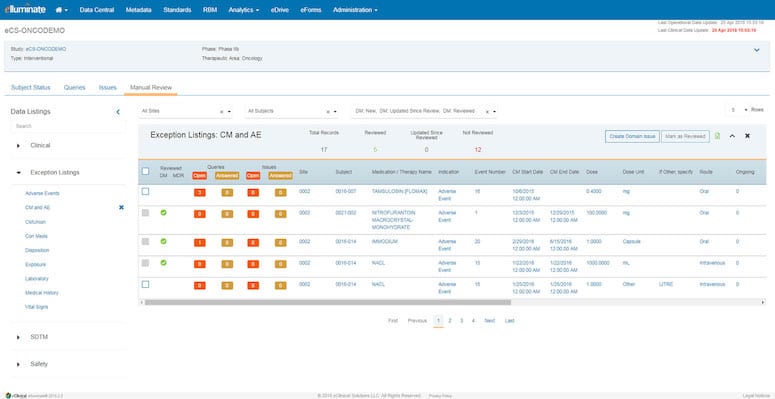775x399 pixels.
Task: Open the All Subjects dropdown
Action: (x=336, y=112)
